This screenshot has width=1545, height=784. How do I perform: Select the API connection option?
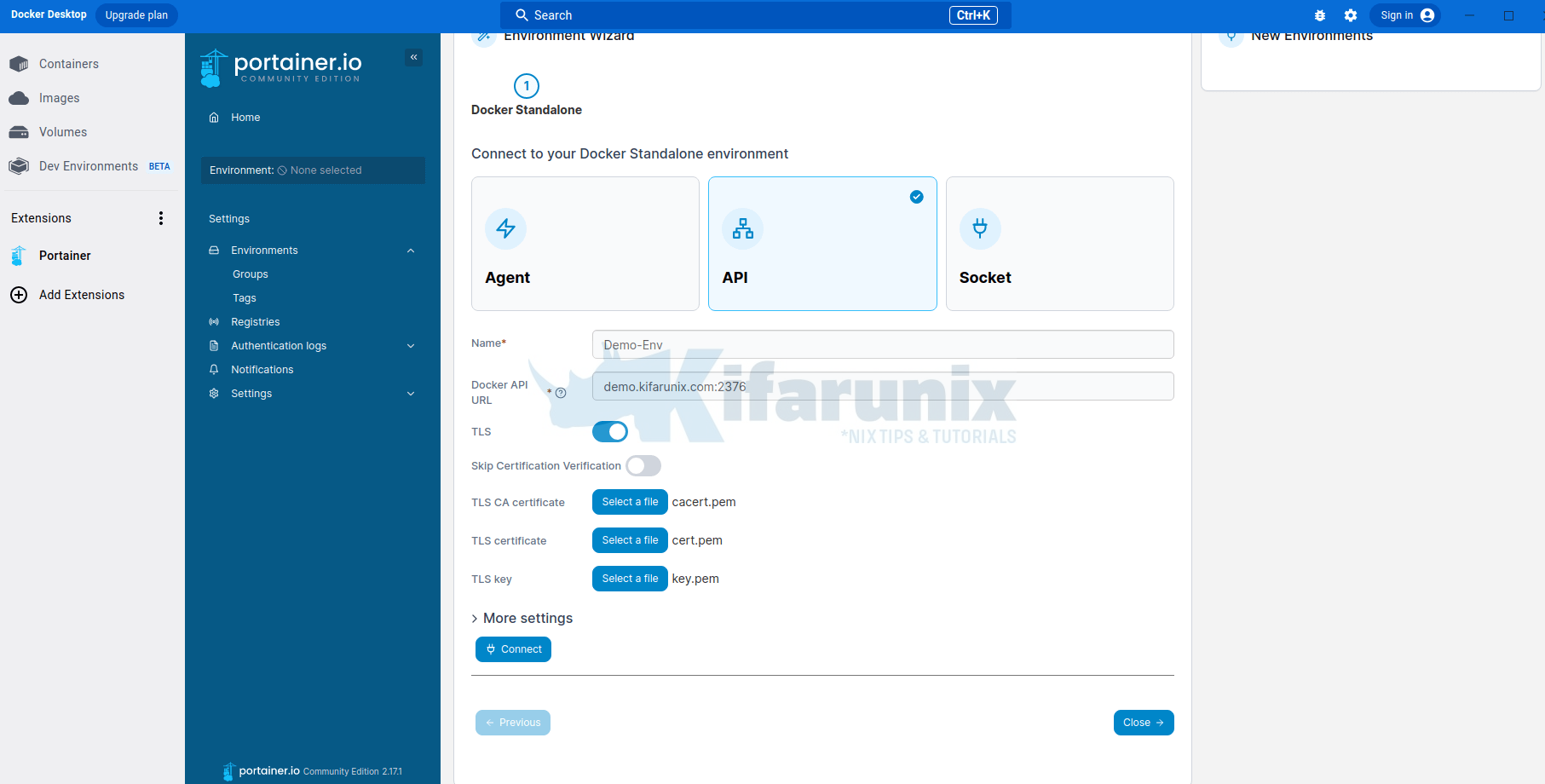pos(822,244)
